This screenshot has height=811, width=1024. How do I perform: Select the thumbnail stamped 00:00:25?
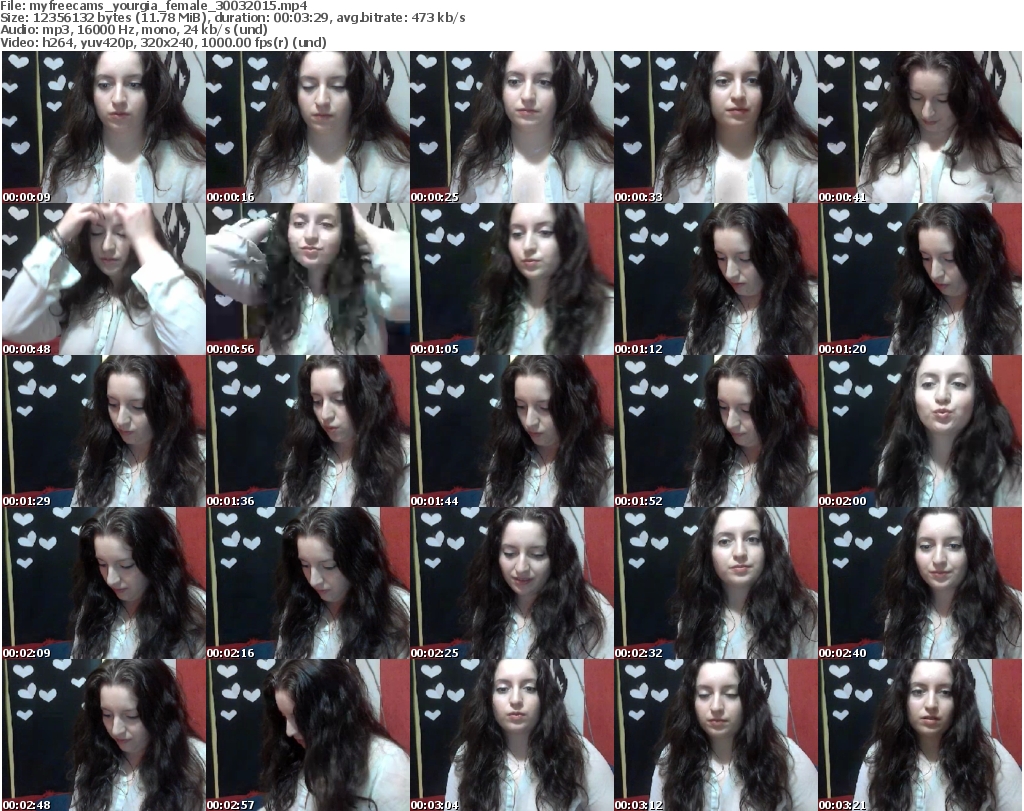coord(511,127)
